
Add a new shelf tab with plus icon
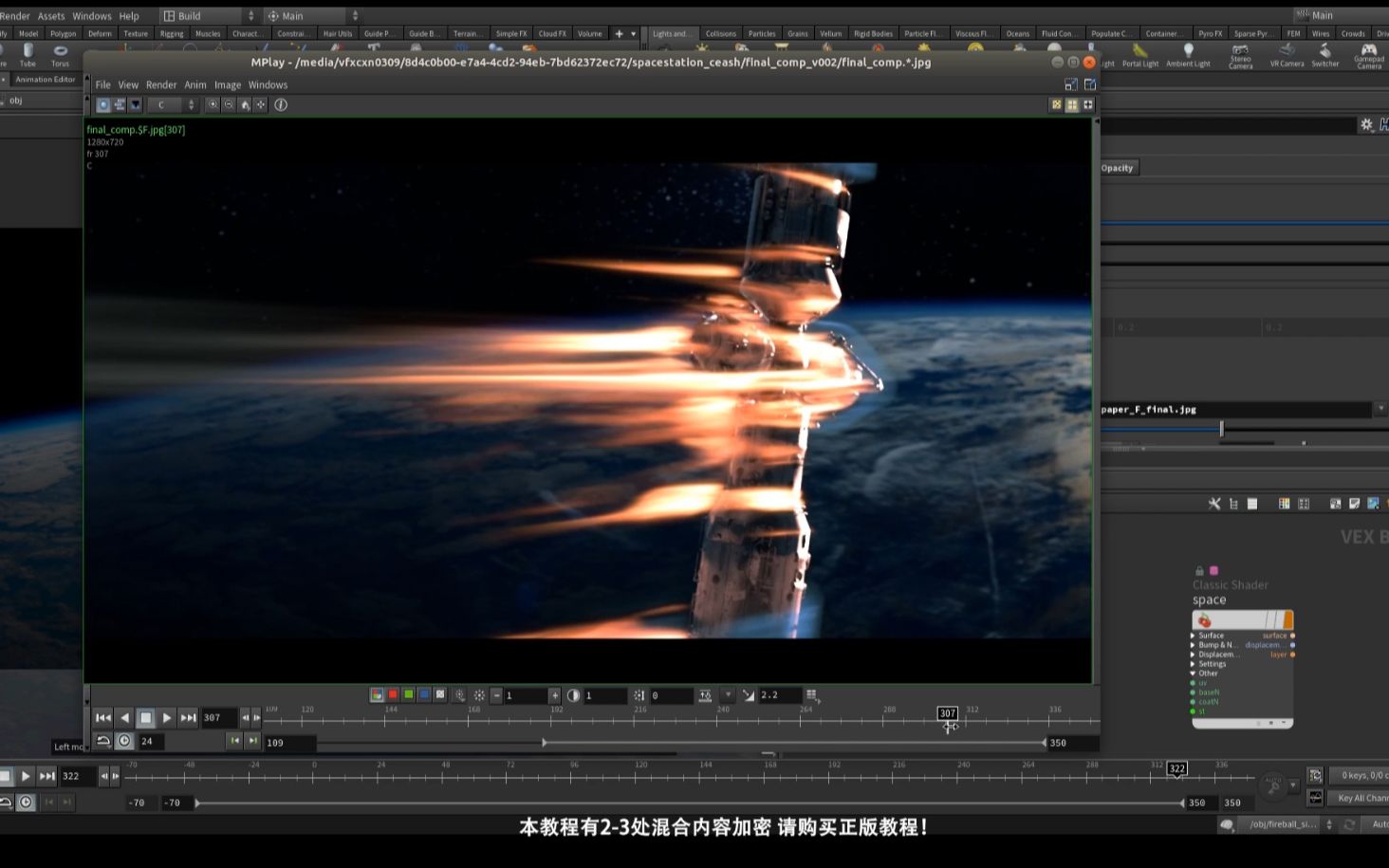point(619,33)
